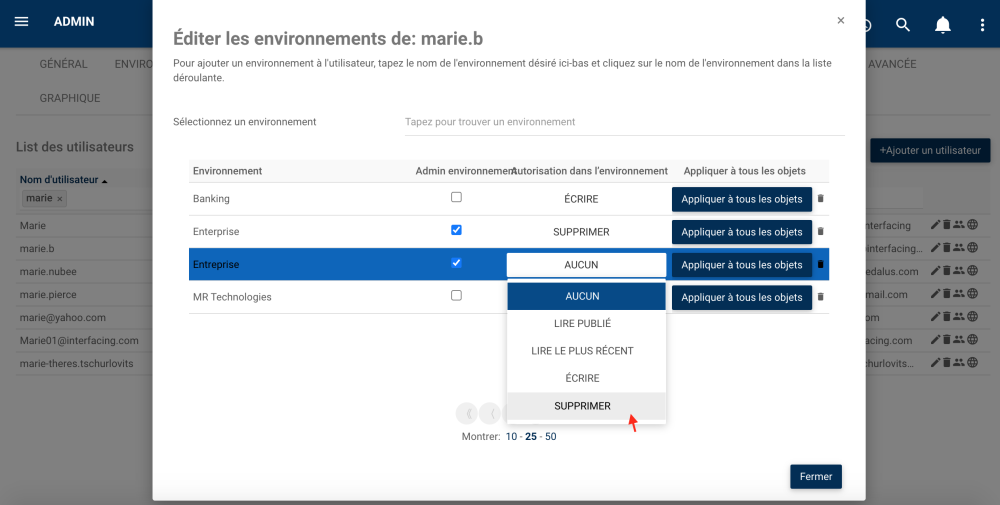1000x505 pixels.
Task: Open the AUCUN authorization combo box
Action: click(x=586, y=265)
